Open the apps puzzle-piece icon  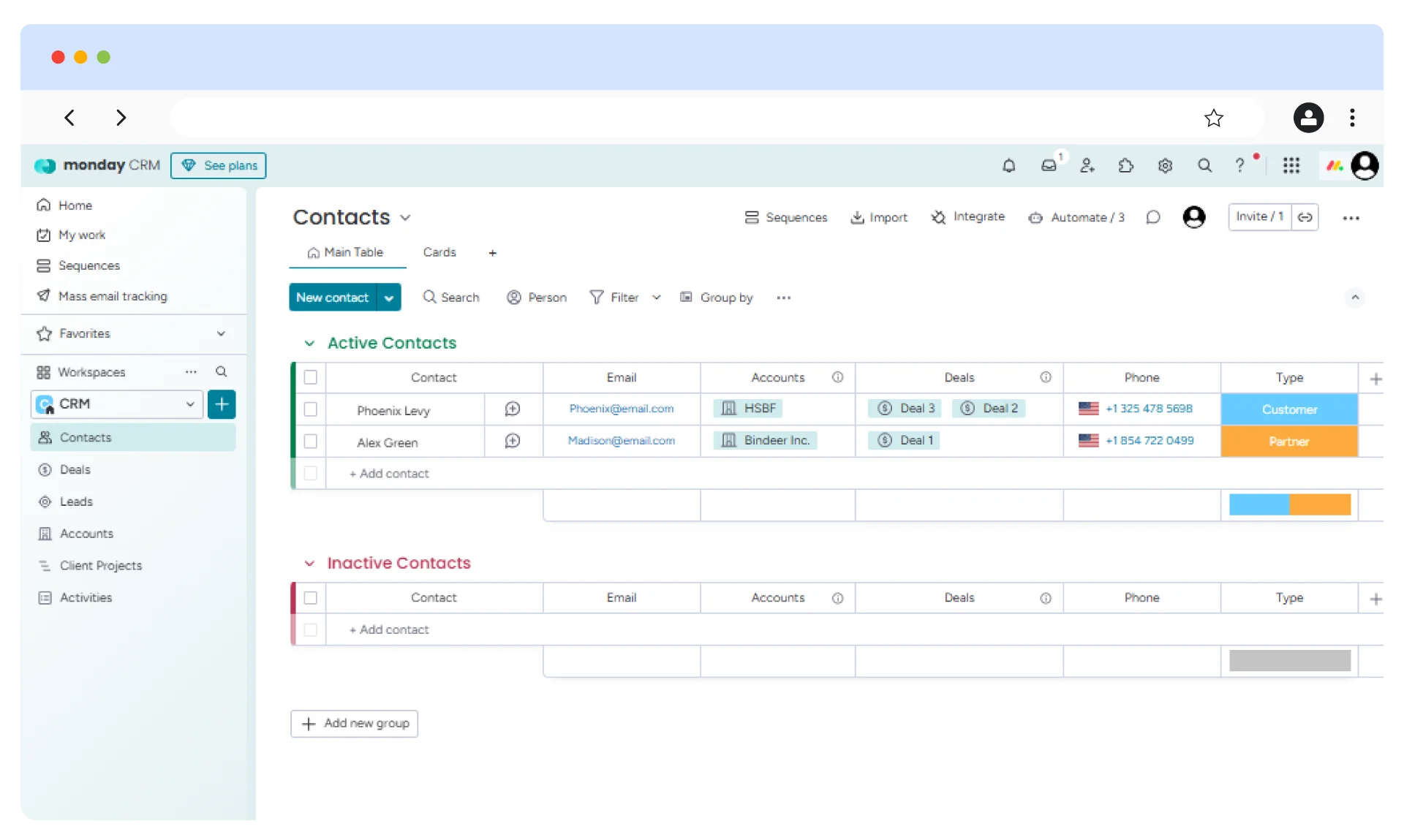(1126, 166)
